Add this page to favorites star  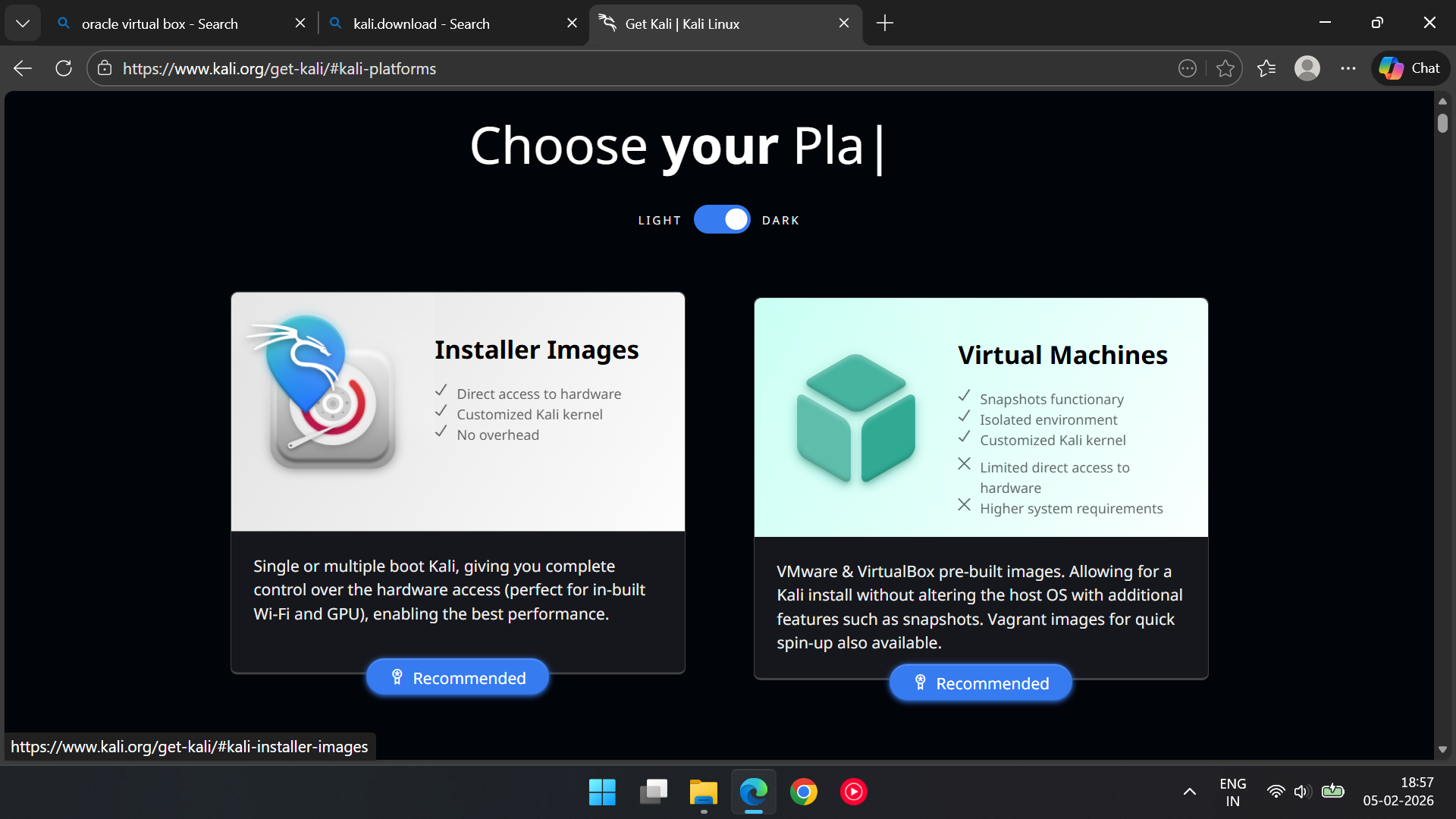1225,68
